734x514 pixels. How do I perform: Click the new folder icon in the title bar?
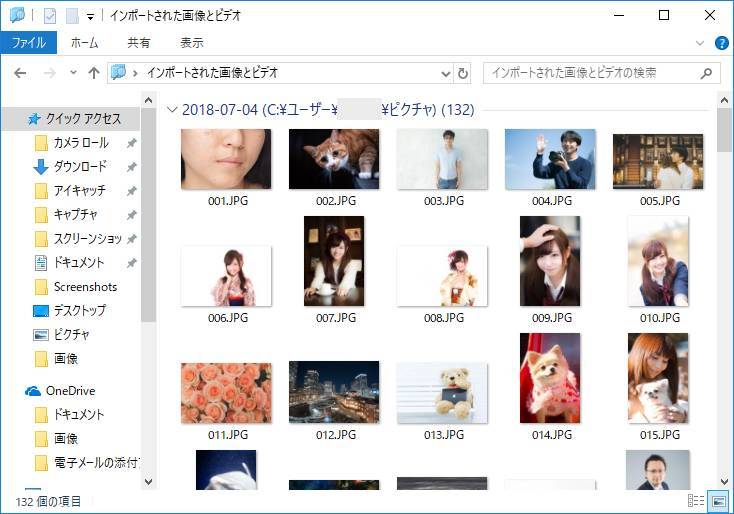(x=72, y=16)
